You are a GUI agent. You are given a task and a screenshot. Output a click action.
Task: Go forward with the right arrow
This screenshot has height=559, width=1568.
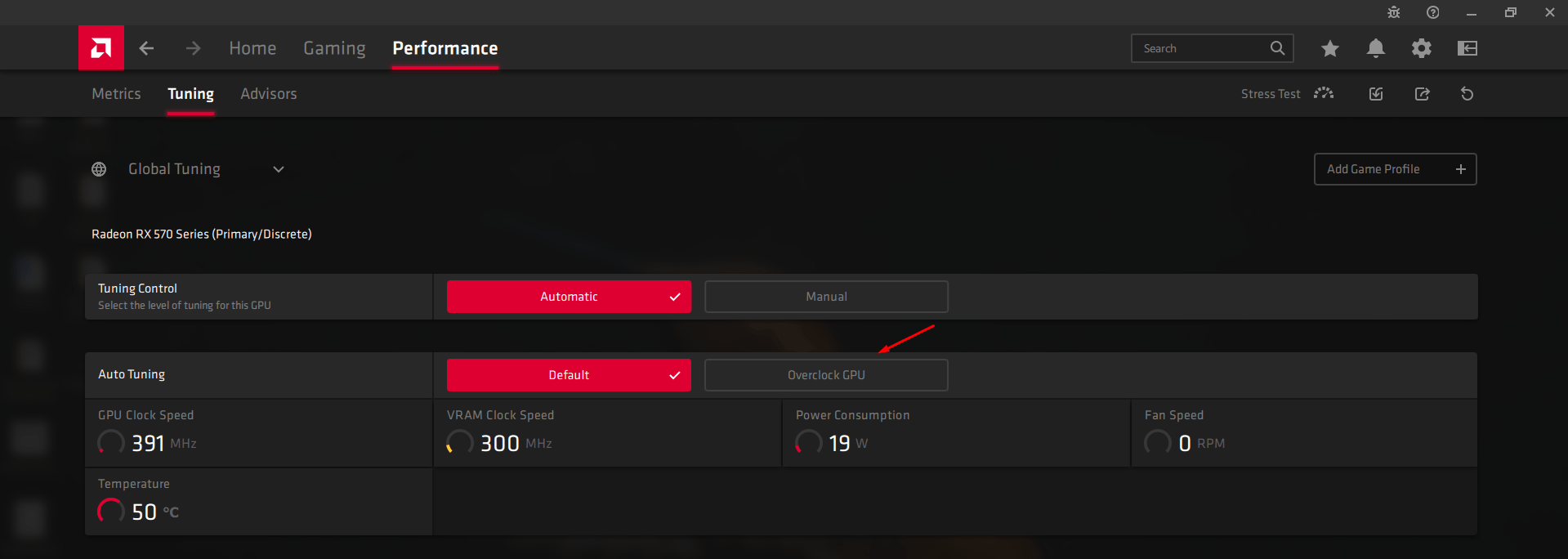coord(193,48)
